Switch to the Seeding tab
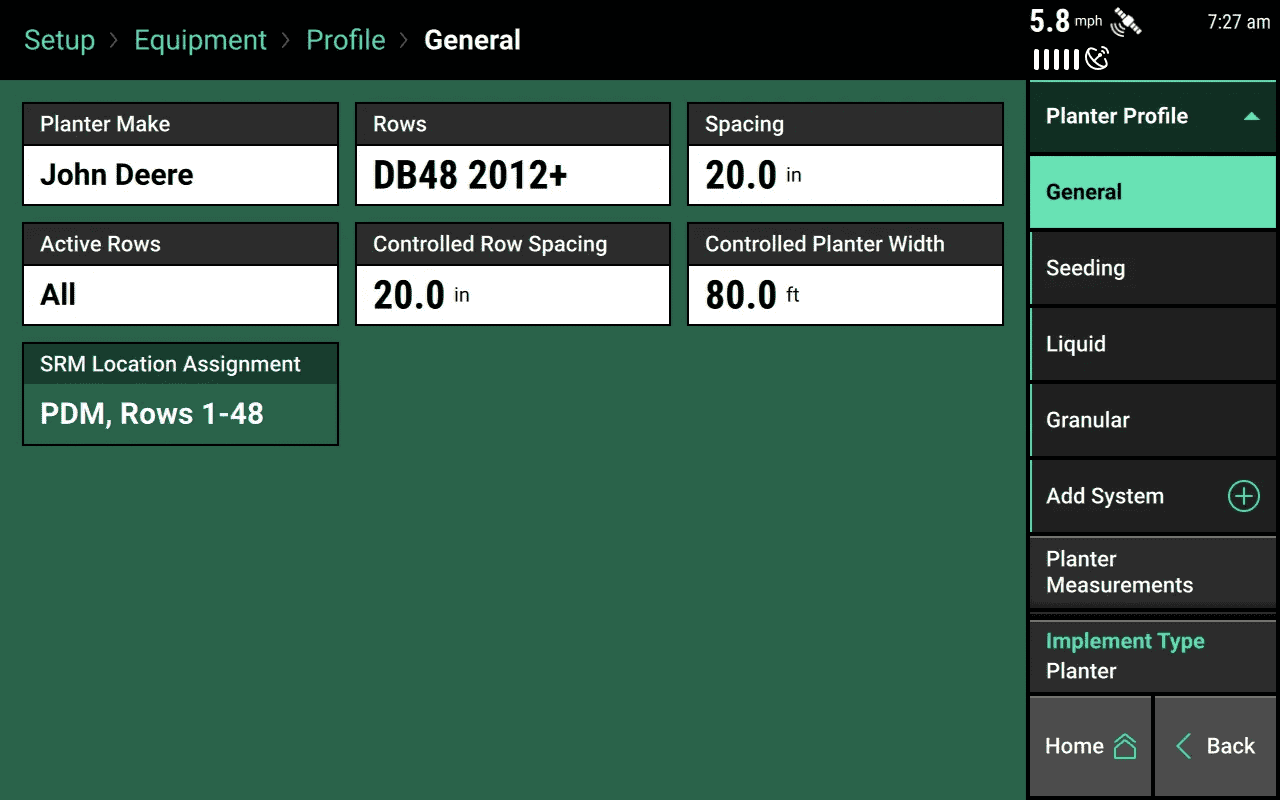Image resolution: width=1280 pixels, height=800 pixels. click(x=1152, y=267)
